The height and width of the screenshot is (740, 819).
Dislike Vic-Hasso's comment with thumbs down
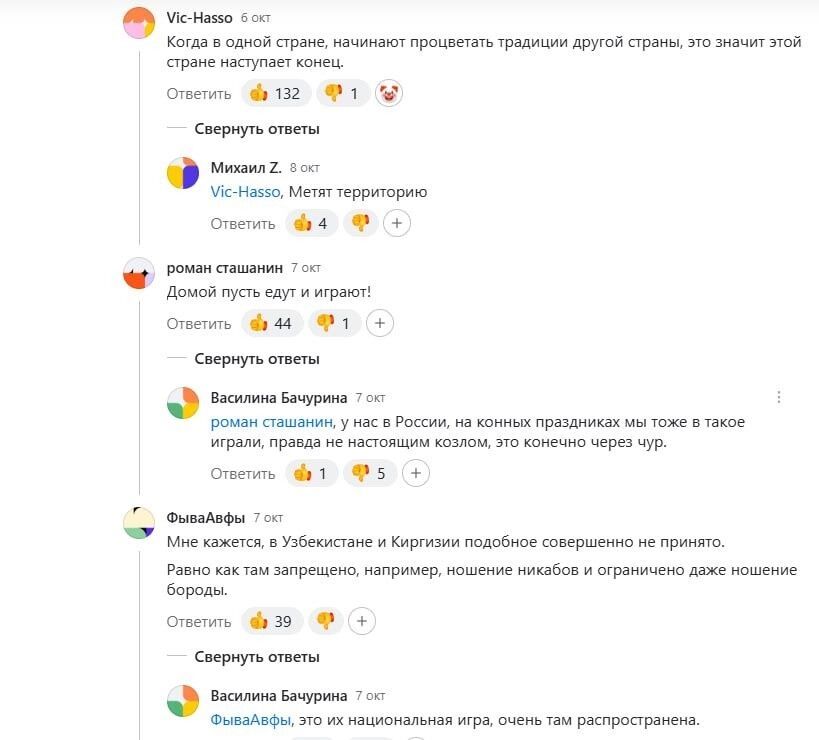point(341,94)
